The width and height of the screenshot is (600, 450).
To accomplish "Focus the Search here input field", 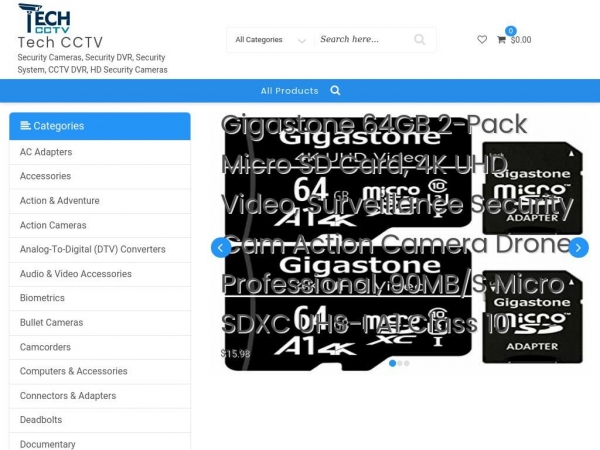I will [x=364, y=39].
